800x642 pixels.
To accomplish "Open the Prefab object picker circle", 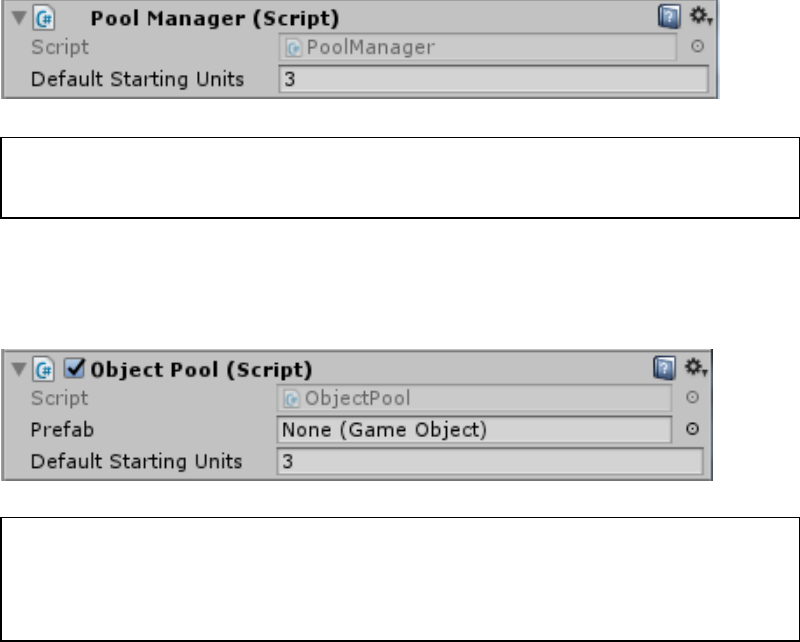I will 692,429.
